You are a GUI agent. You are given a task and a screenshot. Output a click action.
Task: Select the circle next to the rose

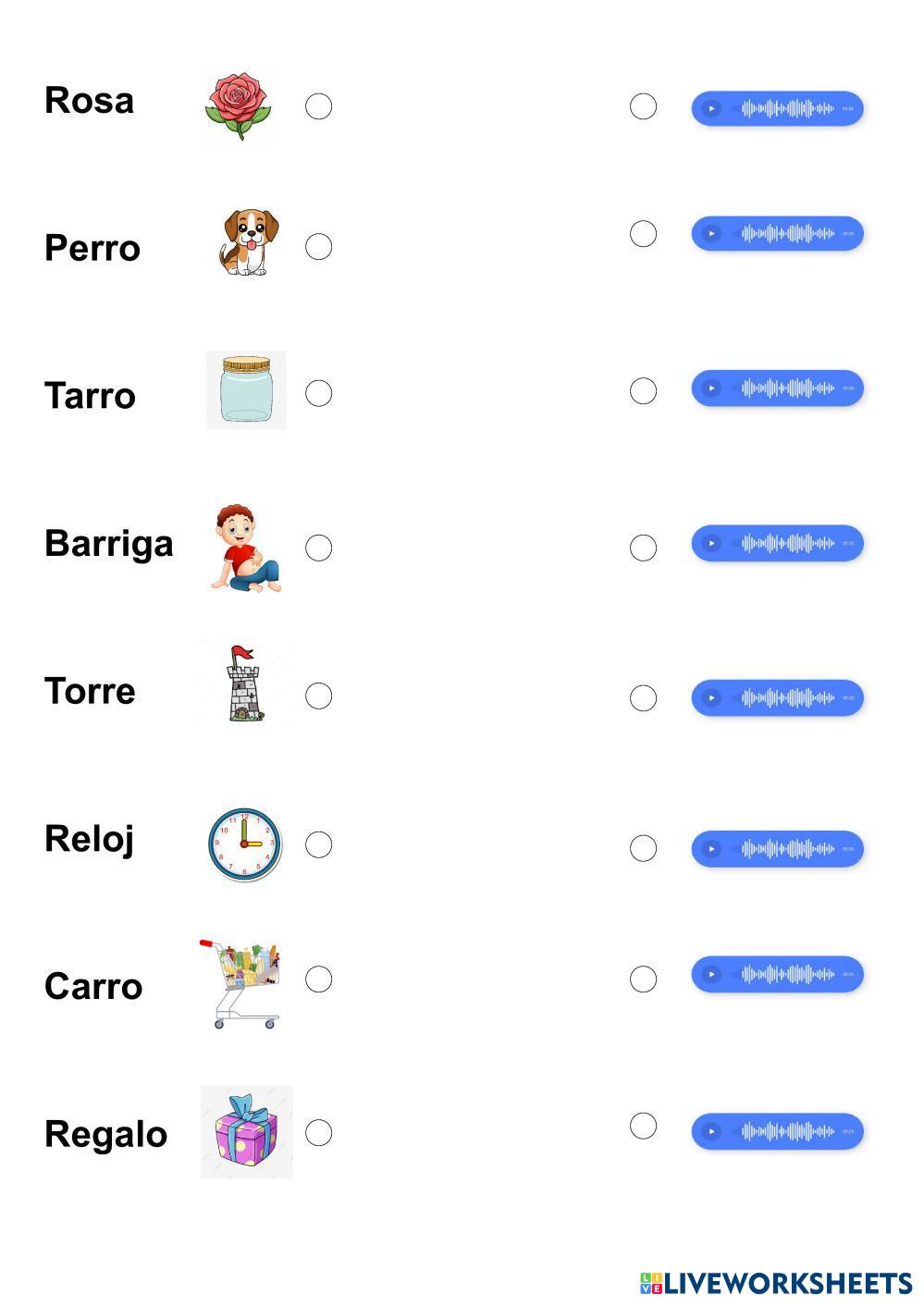tap(318, 106)
